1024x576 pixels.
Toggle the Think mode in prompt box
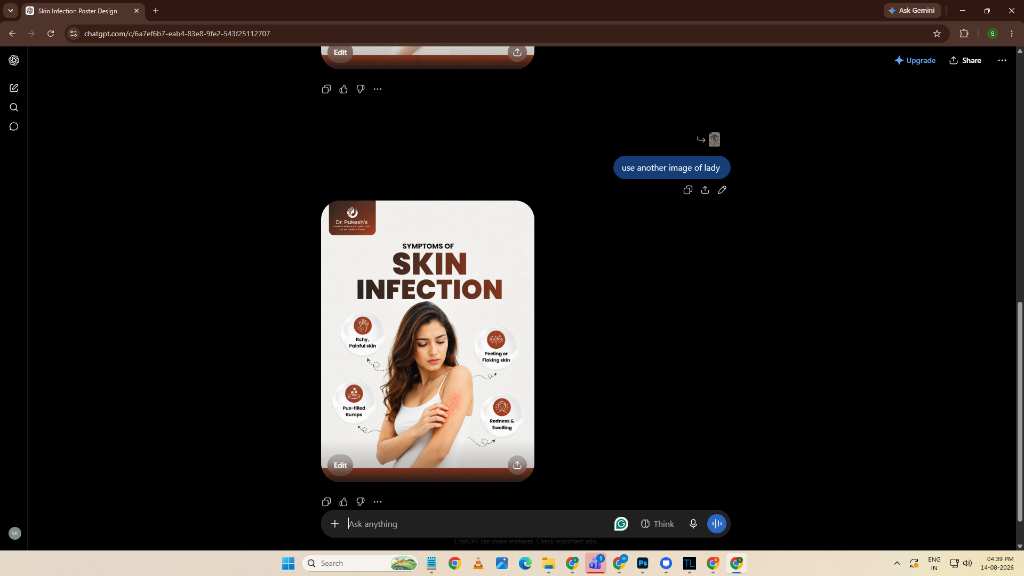(657, 524)
